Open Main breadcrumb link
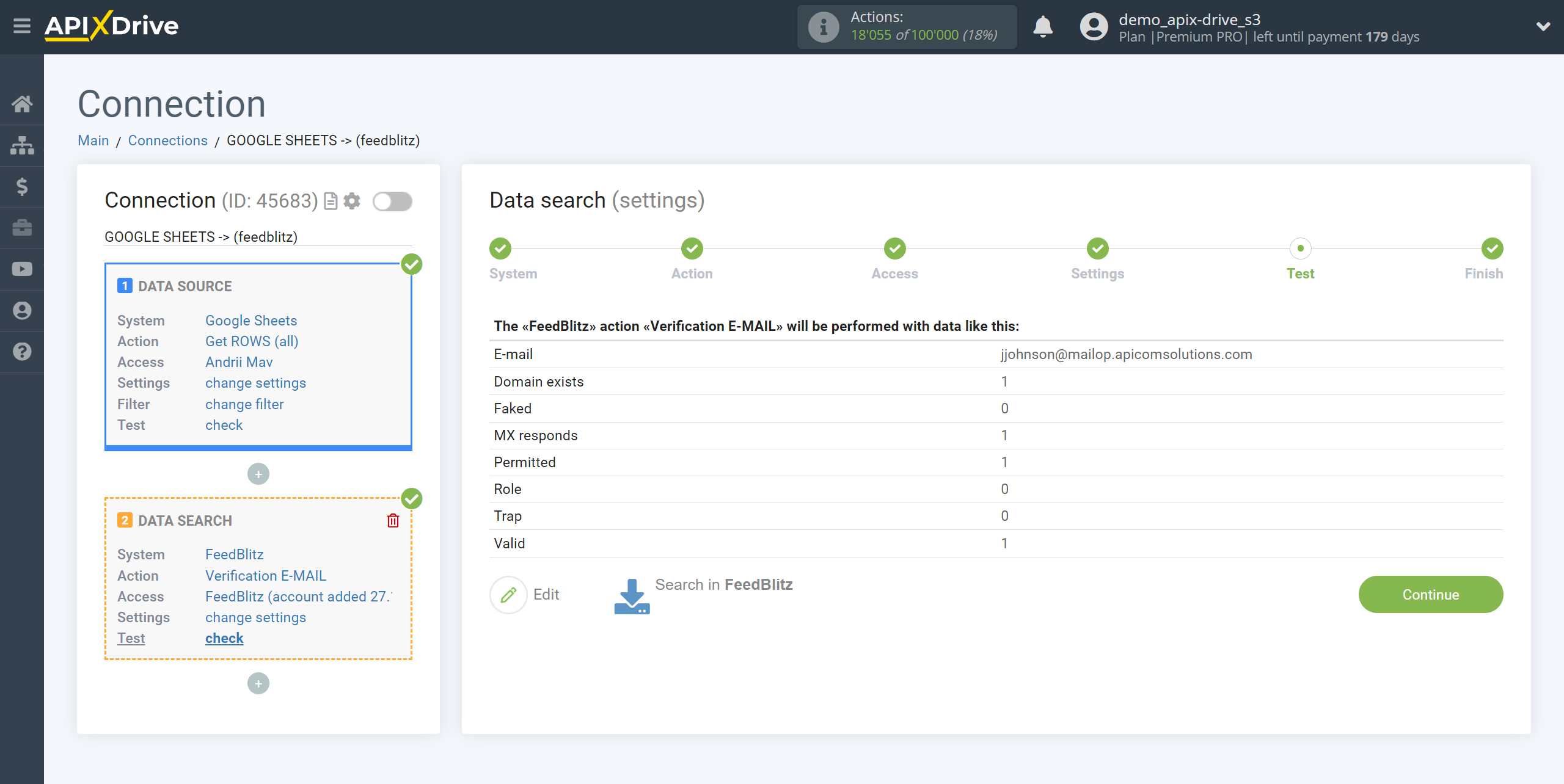 pyautogui.click(x=93, y=140)
